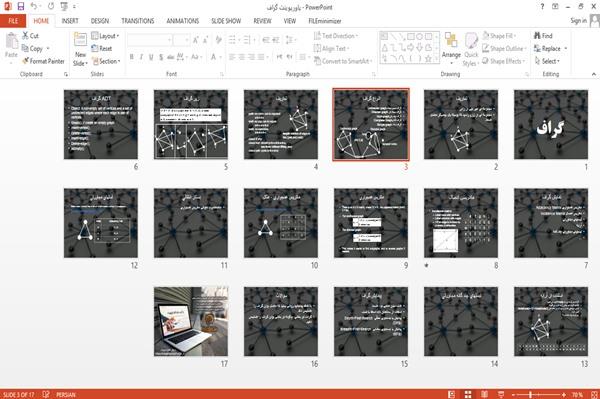Switch to Normal view icon in status bar
600x399 pixels.
click(x=452, y=394)
